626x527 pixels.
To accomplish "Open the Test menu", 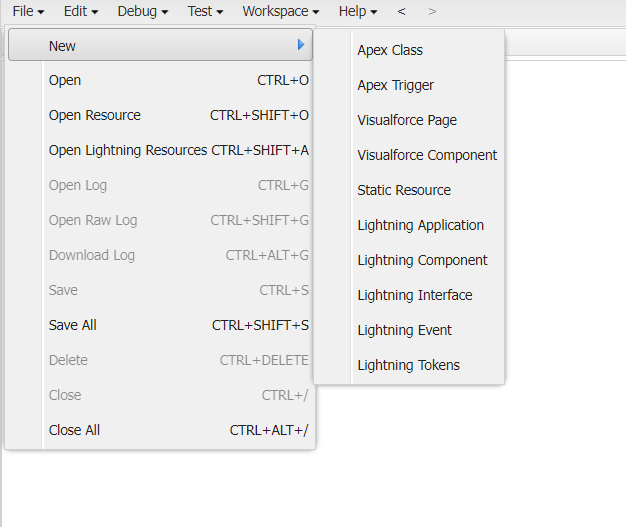I will (x=205, y=11).
